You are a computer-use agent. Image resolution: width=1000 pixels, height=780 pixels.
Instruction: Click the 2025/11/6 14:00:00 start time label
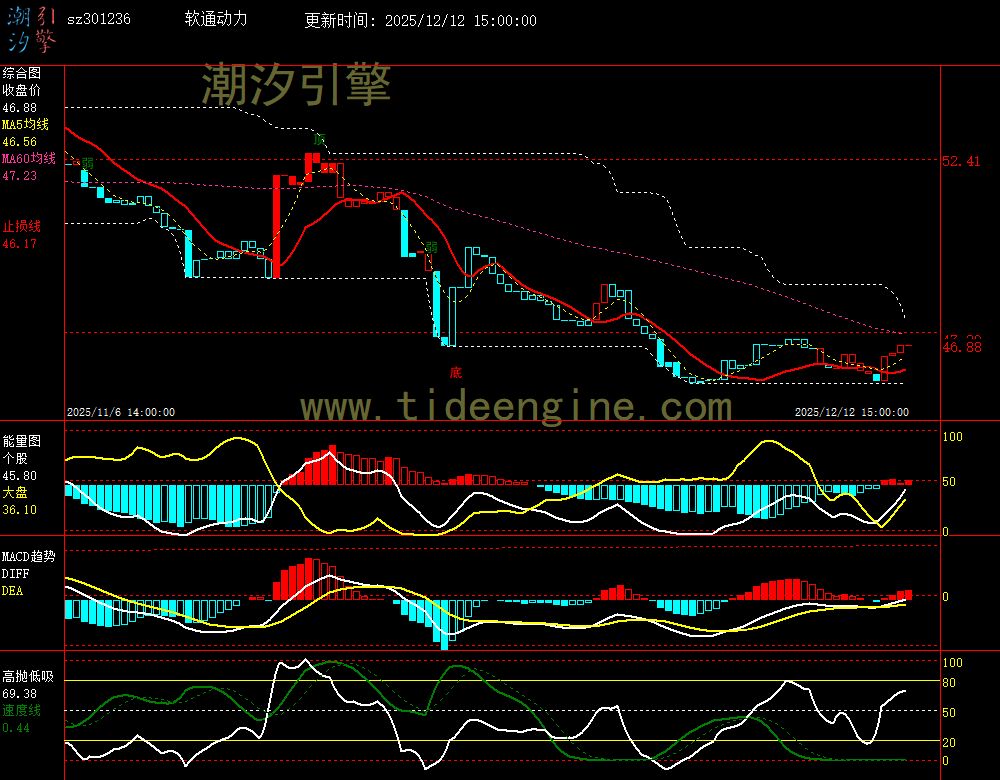point(121,411)
